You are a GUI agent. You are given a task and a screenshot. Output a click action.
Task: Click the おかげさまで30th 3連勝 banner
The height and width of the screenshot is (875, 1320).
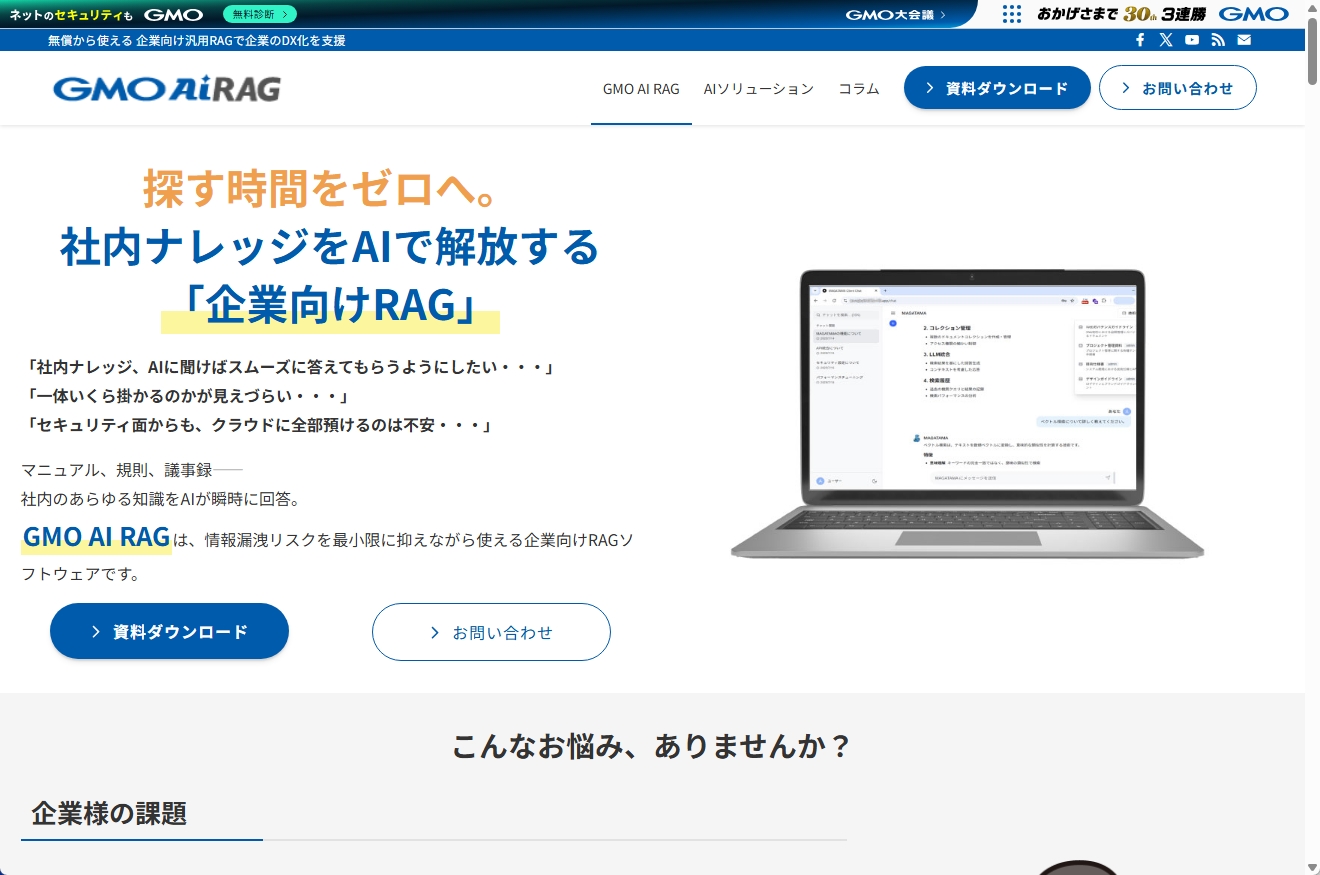(1121, 14)
